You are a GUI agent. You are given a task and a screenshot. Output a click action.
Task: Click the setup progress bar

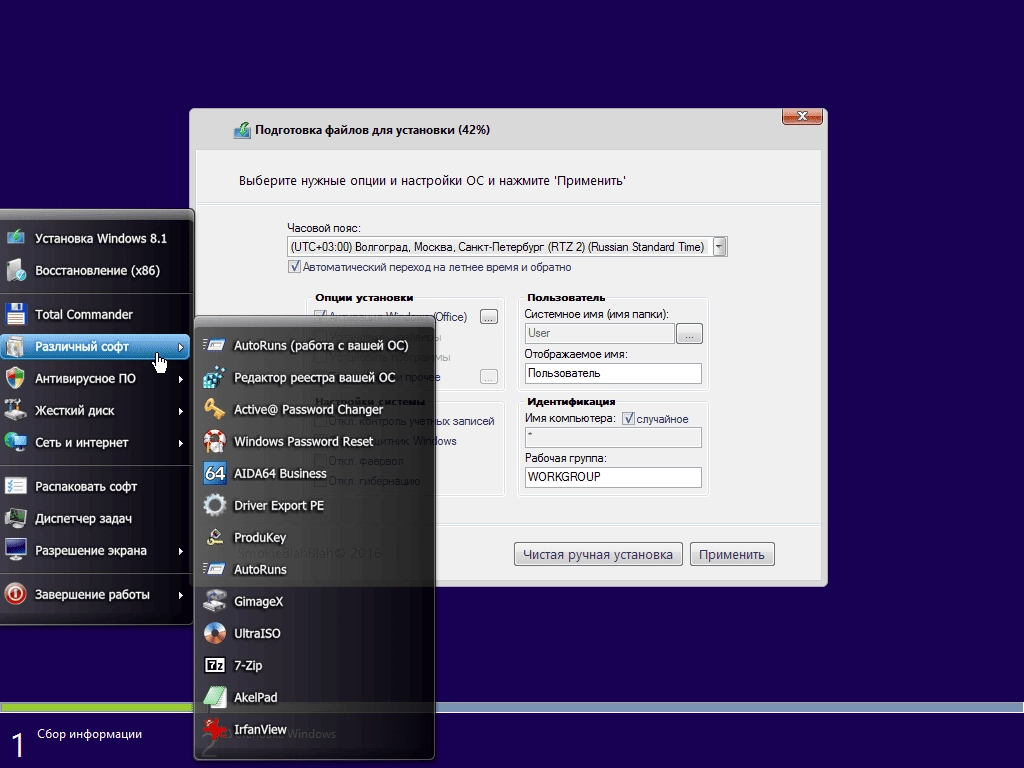point(512,707)
